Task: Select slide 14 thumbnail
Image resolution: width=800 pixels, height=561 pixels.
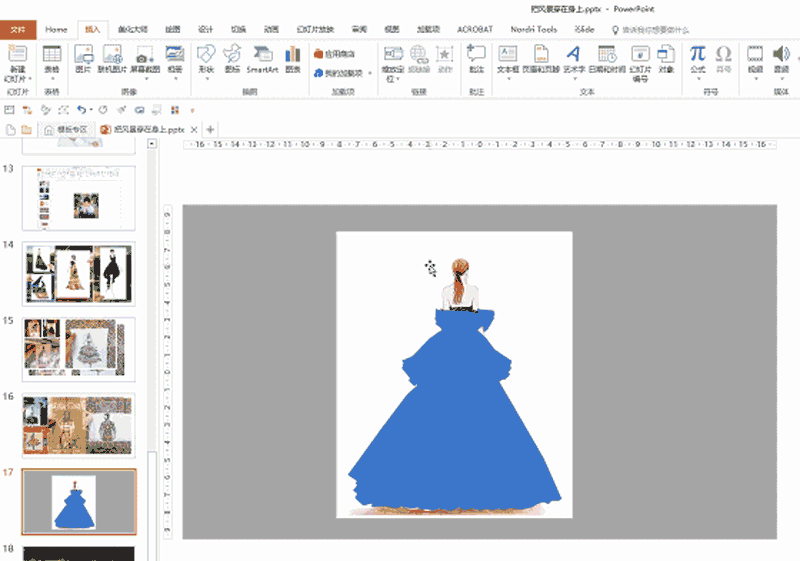Action: coord(79,274)
